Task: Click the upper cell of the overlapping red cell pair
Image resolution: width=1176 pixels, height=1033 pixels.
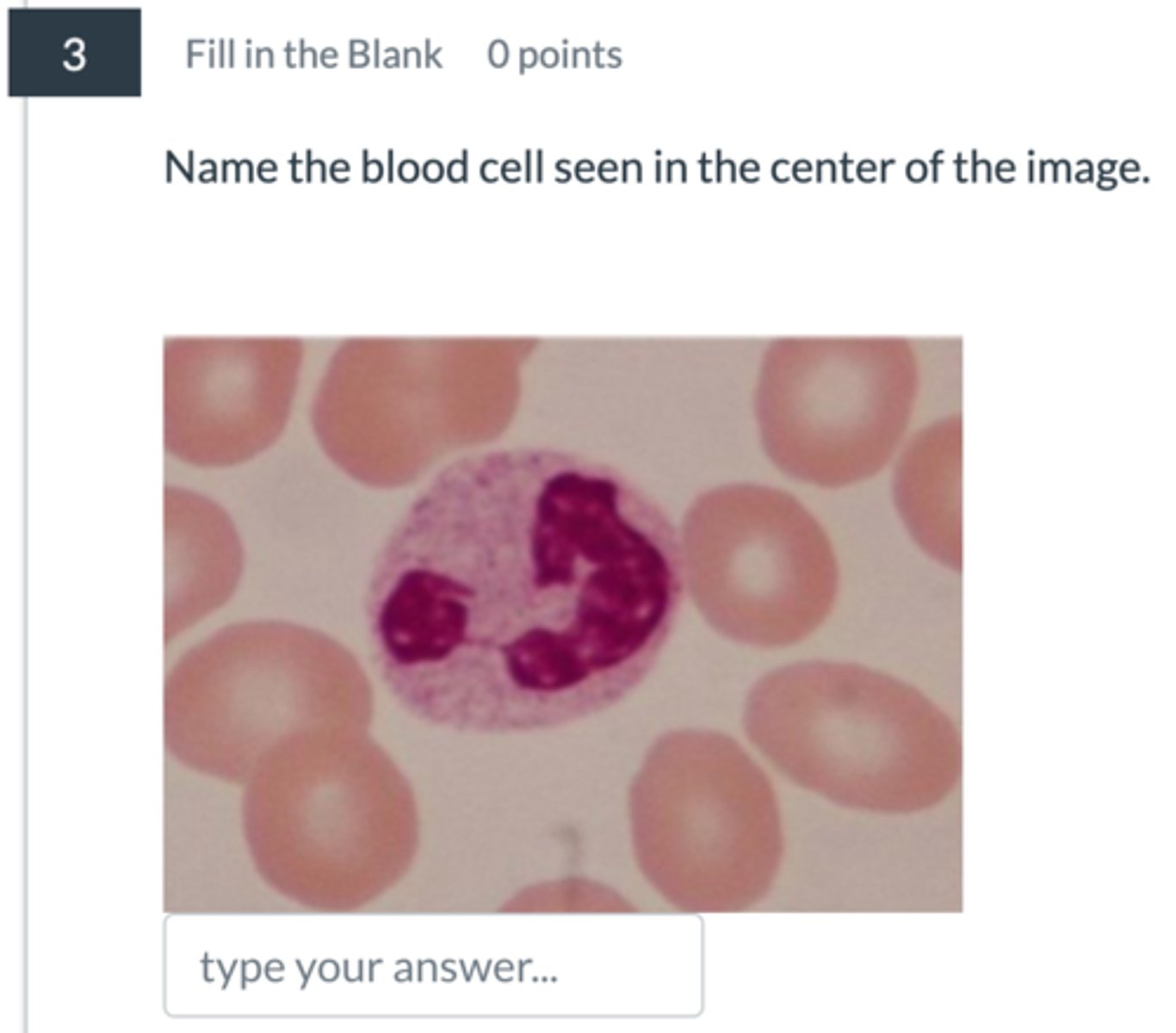Action: point(258,689)
